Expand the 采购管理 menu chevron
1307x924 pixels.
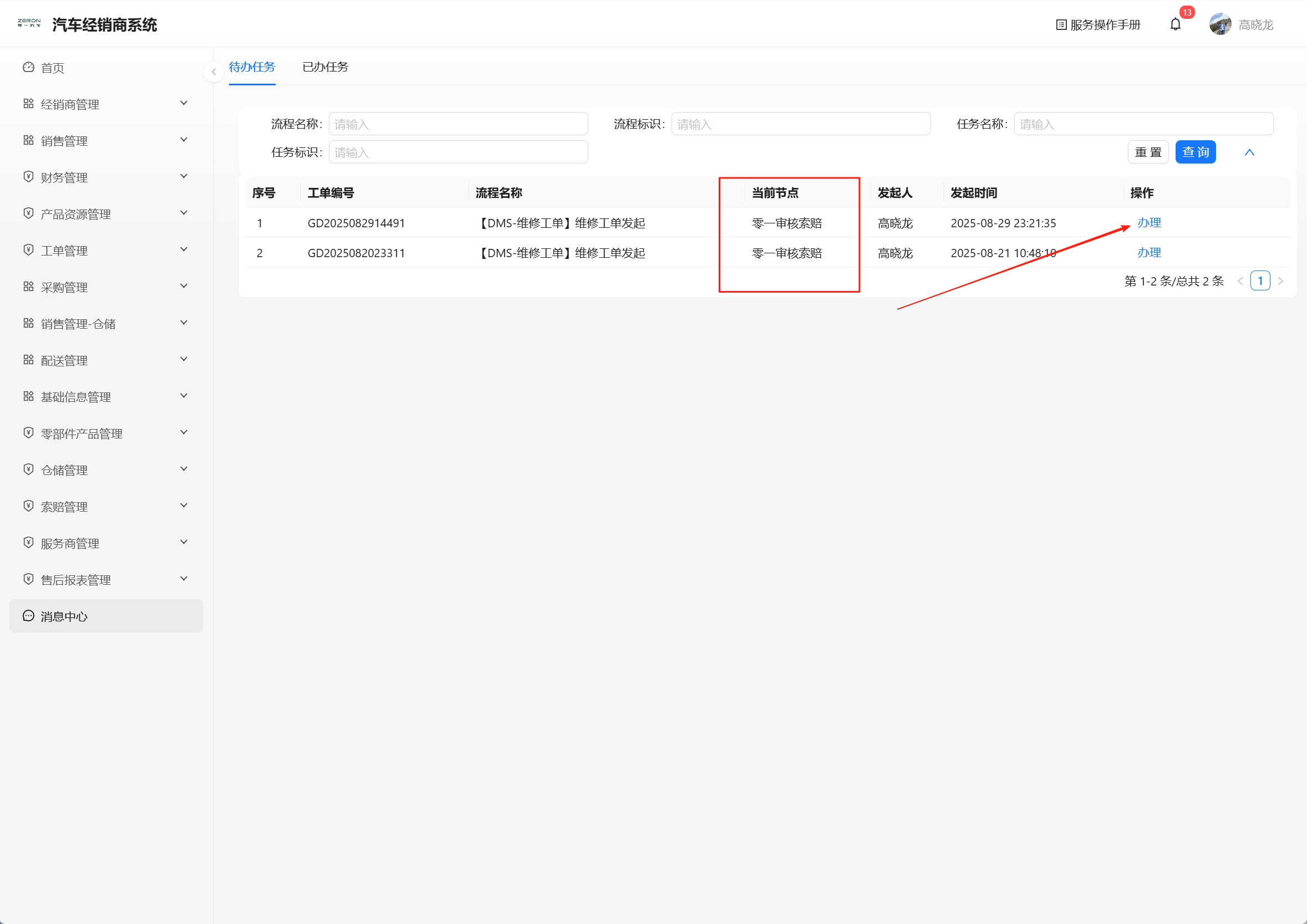point(184,285)
